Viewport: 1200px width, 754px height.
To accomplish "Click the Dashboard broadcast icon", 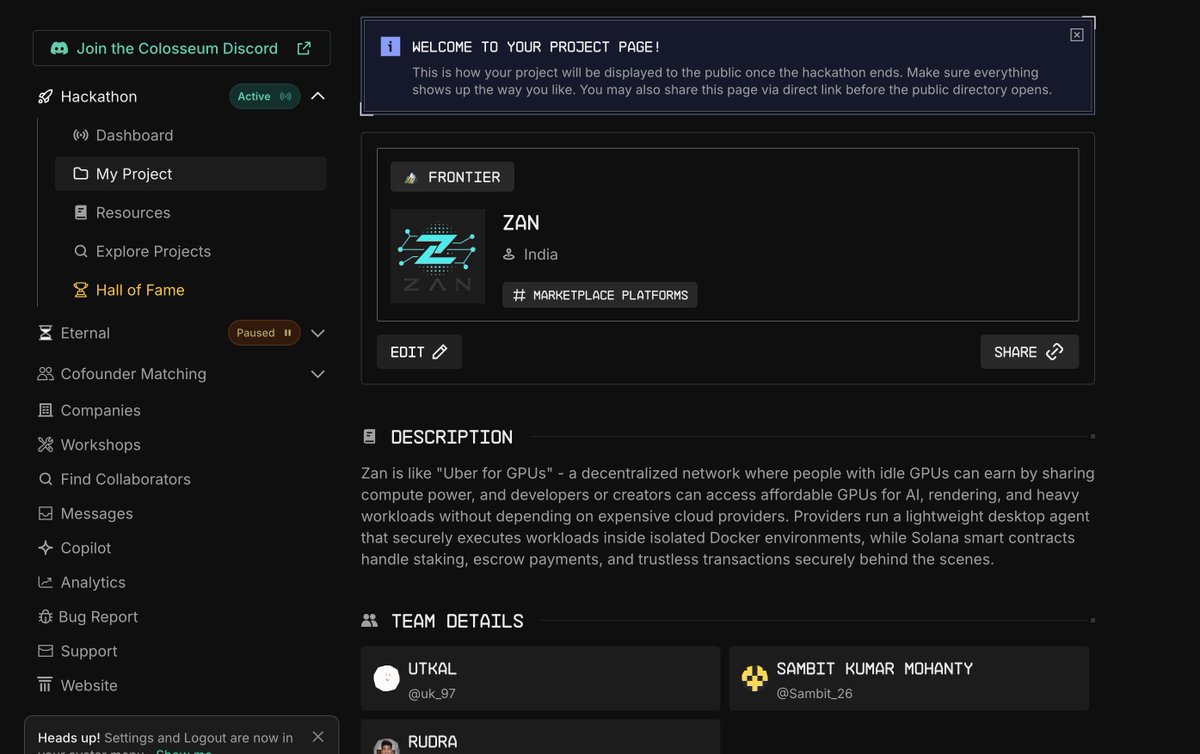I will (81, 135).
